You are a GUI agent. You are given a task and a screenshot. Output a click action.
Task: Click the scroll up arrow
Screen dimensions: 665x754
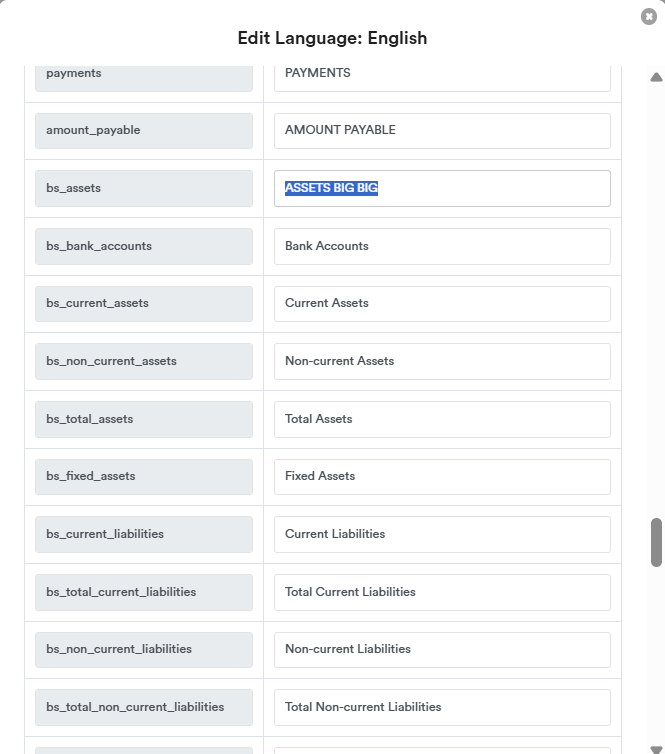pyautogui.click(x=656, y=77)
